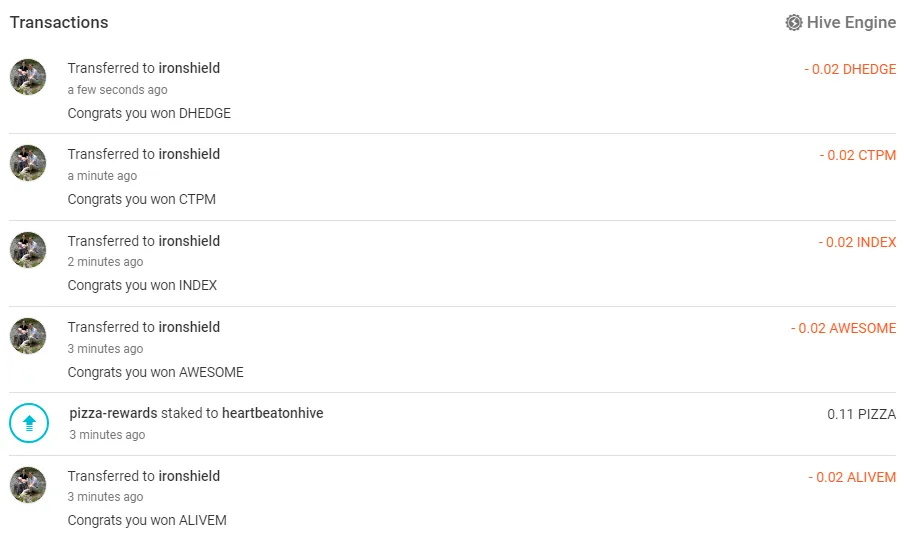Click the -0.02 CTPM amount
This screenshot has height=541, width=908.
[x=857, y=155]
